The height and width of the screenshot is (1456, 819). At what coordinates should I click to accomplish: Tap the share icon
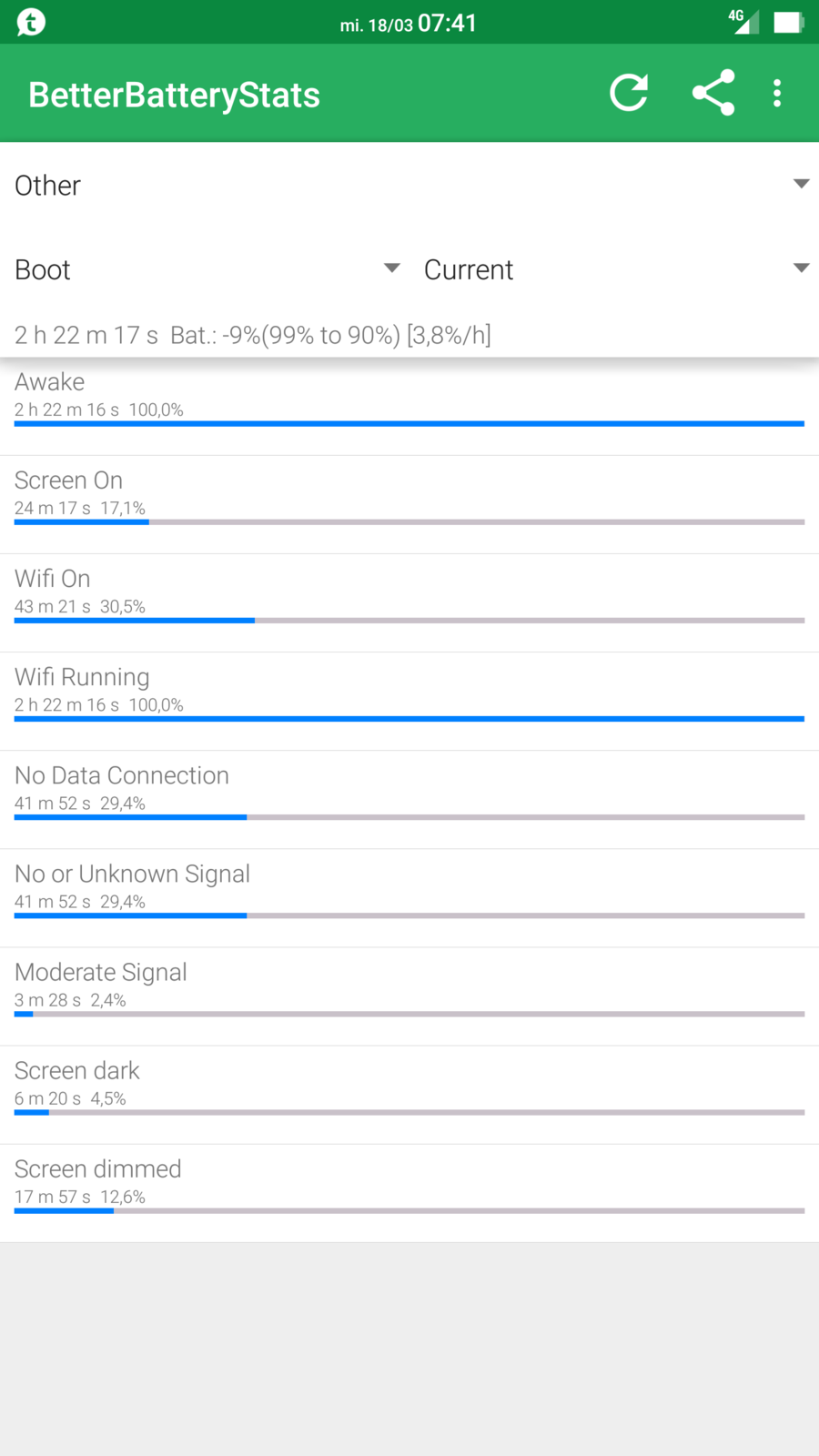[x=713, y=93]
